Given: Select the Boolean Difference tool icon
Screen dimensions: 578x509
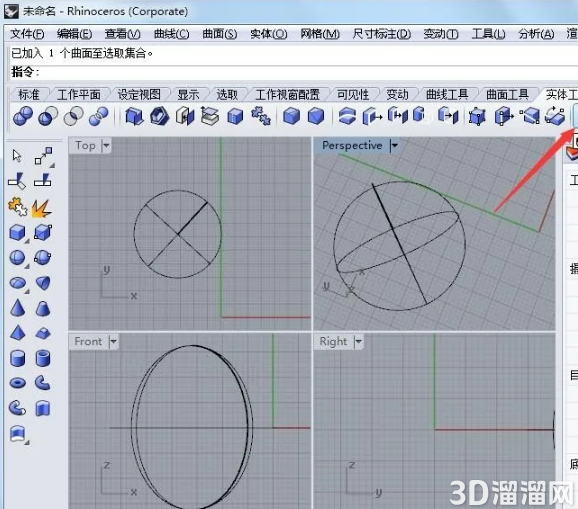Looking at the screenshot, I should (48, 116).
